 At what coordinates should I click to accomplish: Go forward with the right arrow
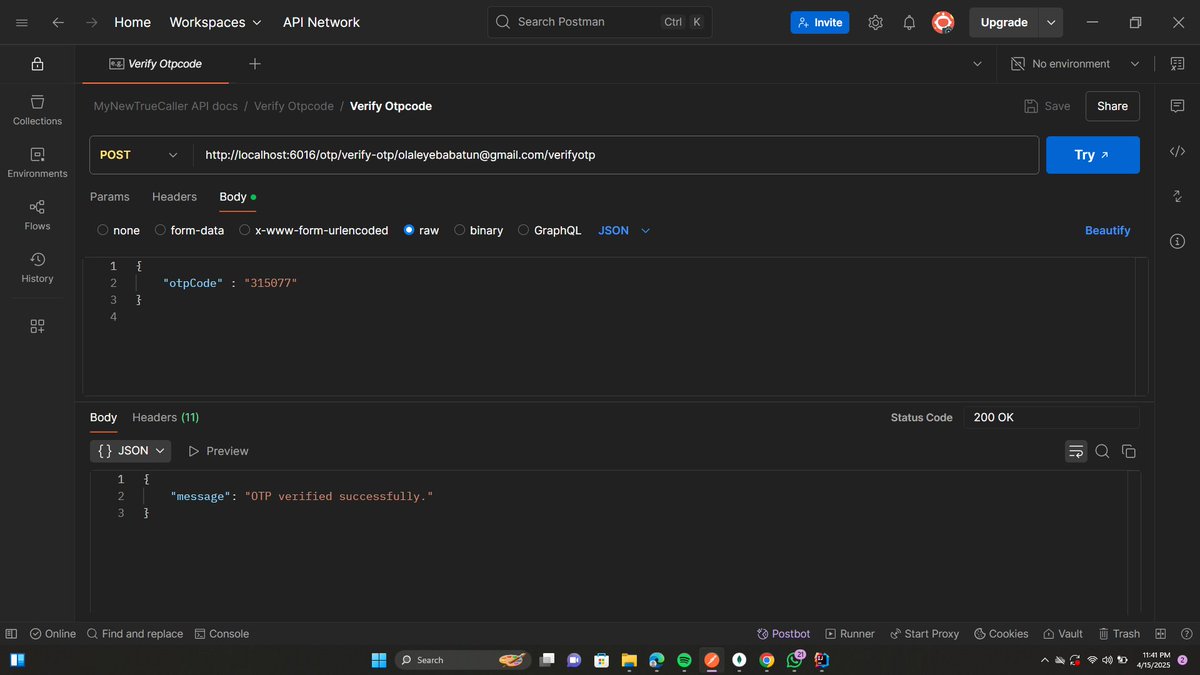click(92, 22)
